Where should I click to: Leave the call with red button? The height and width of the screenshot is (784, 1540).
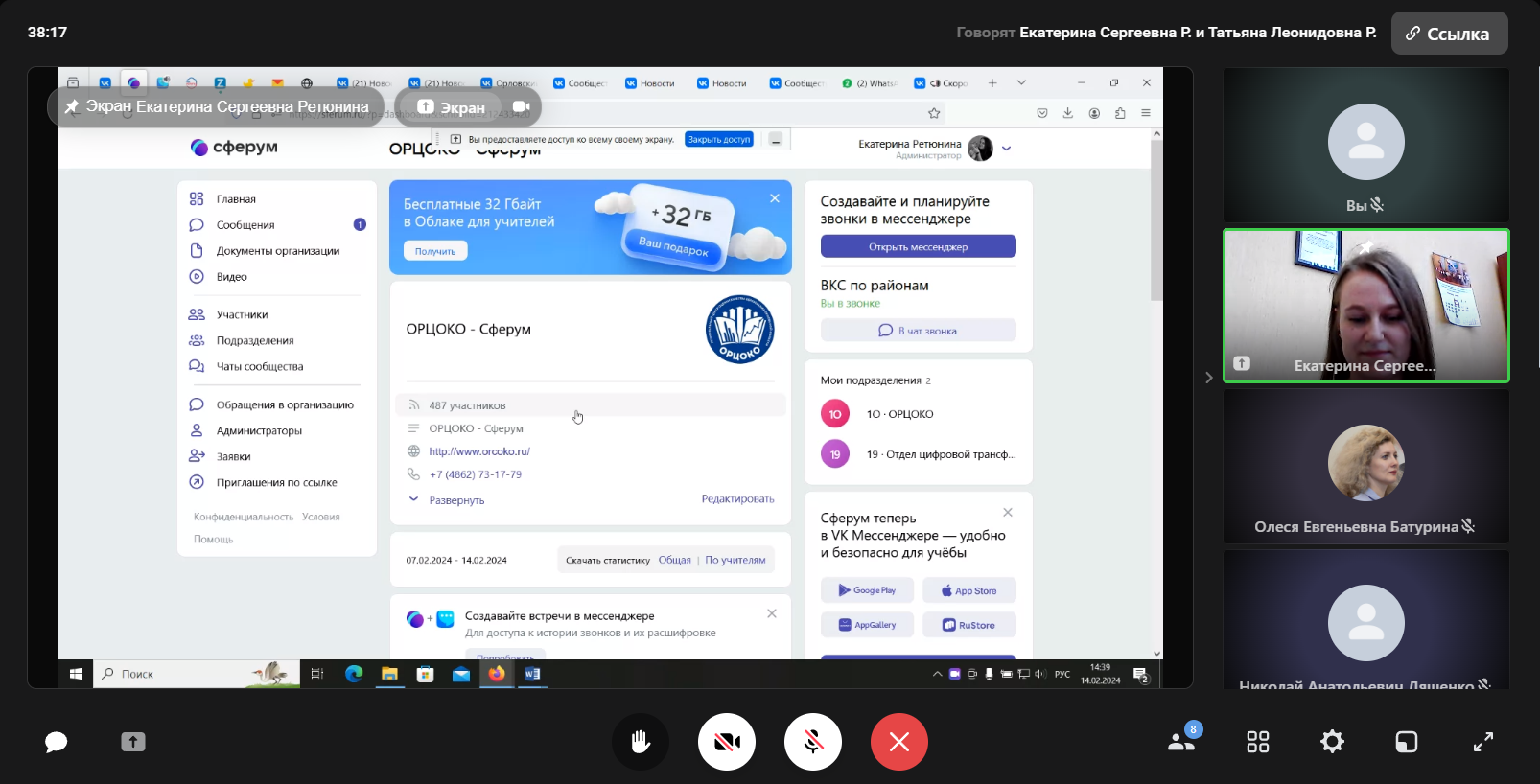coord(898,742)
